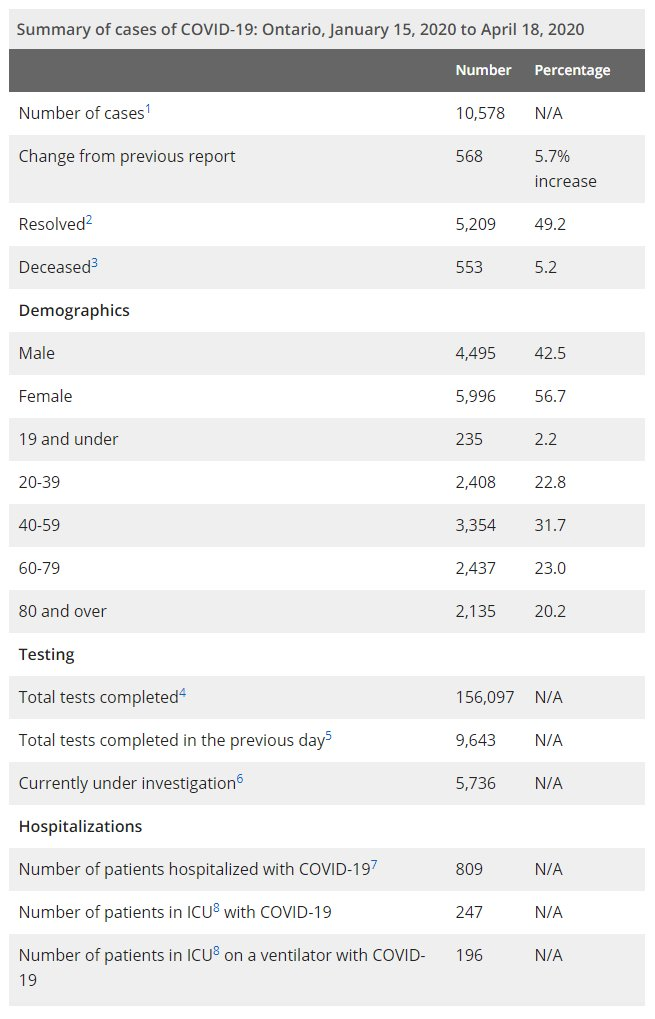The height and width of the screenshot is (1019, 655).
Task: Click the 156,097 total tests value
Action: coord(485,697)
